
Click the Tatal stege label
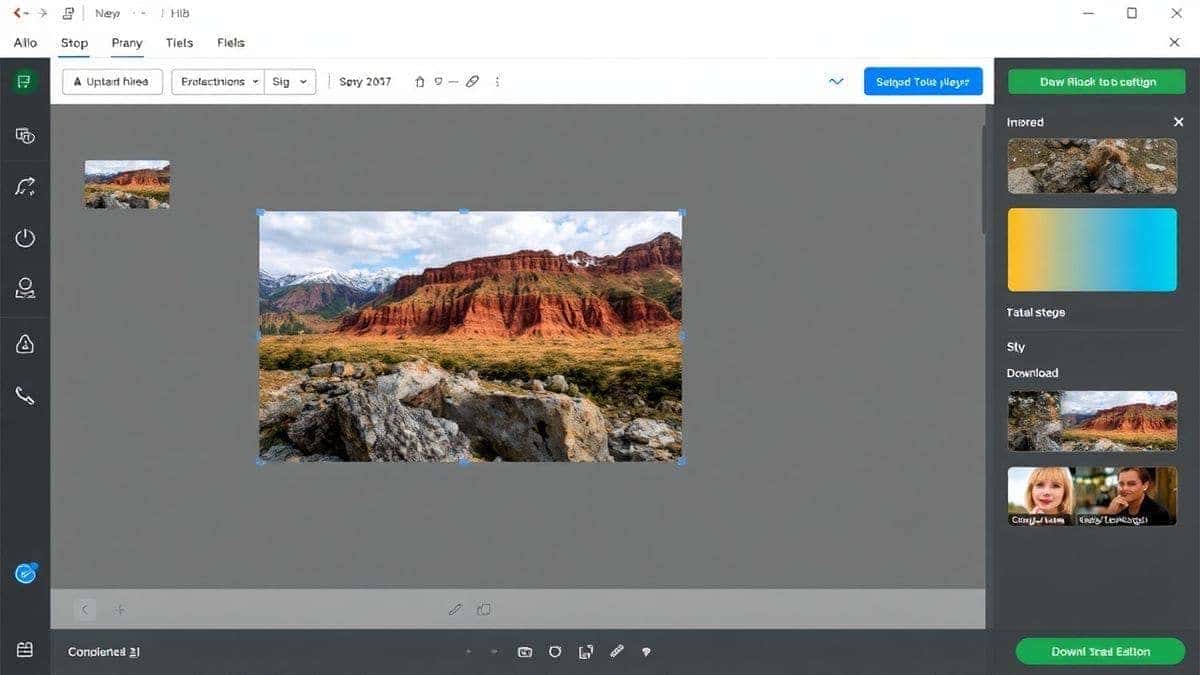(x=1035, y=313)
